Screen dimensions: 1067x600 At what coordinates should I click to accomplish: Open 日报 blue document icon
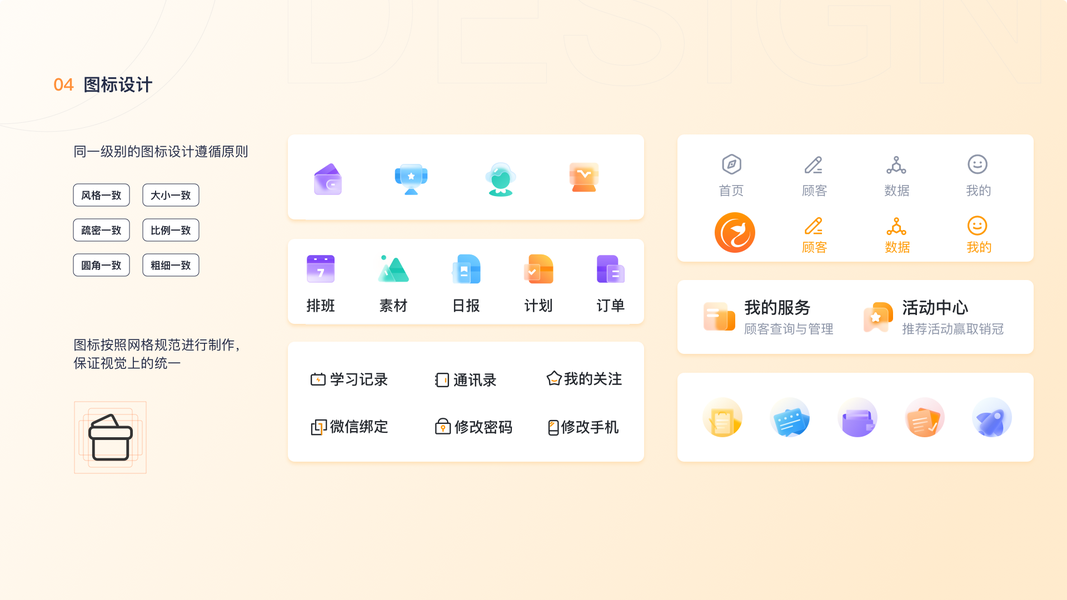(x=466, y=269)
